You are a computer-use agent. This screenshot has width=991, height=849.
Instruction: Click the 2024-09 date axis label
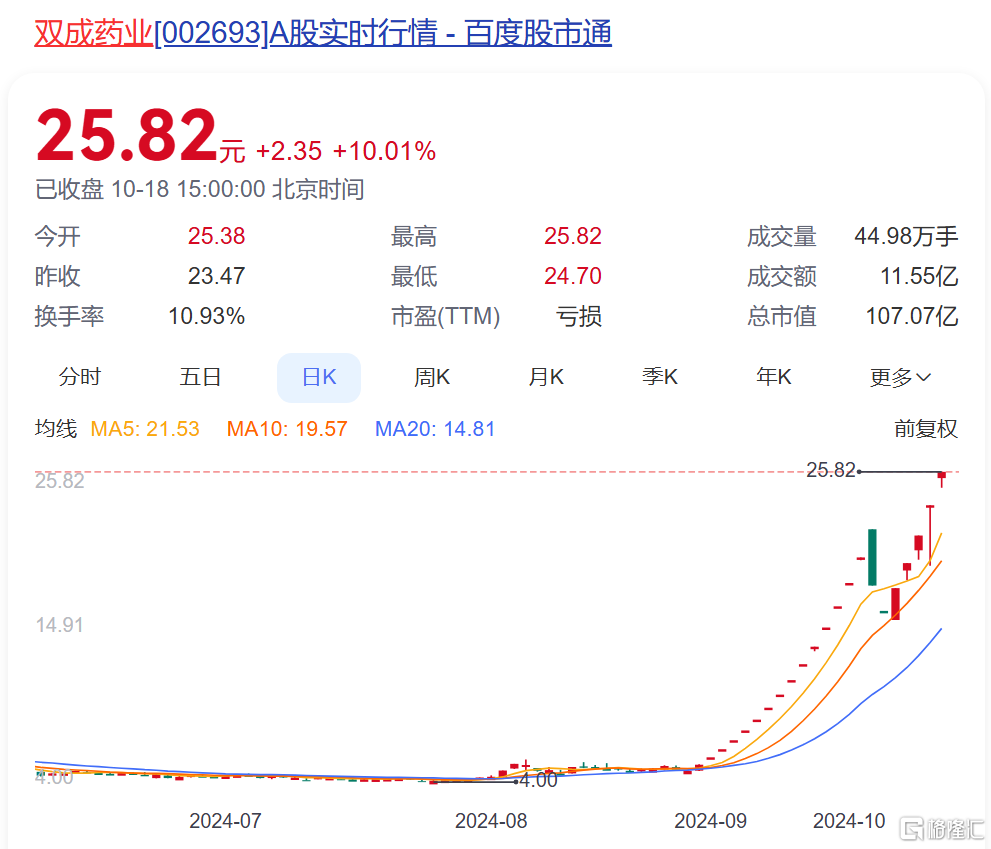click(710, 821)
